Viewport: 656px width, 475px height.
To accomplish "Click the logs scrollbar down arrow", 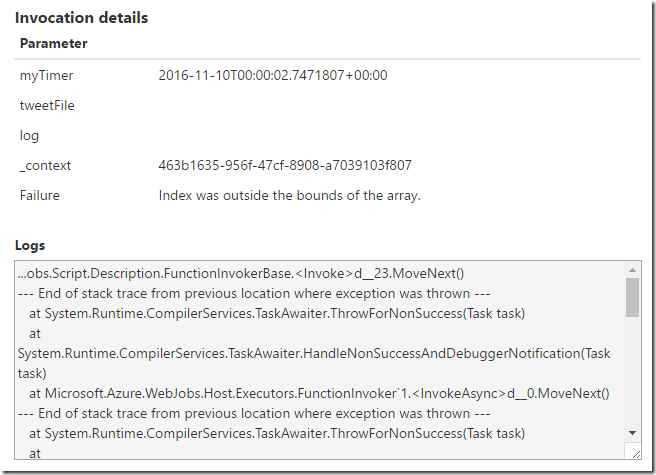I will coord(632,431).
